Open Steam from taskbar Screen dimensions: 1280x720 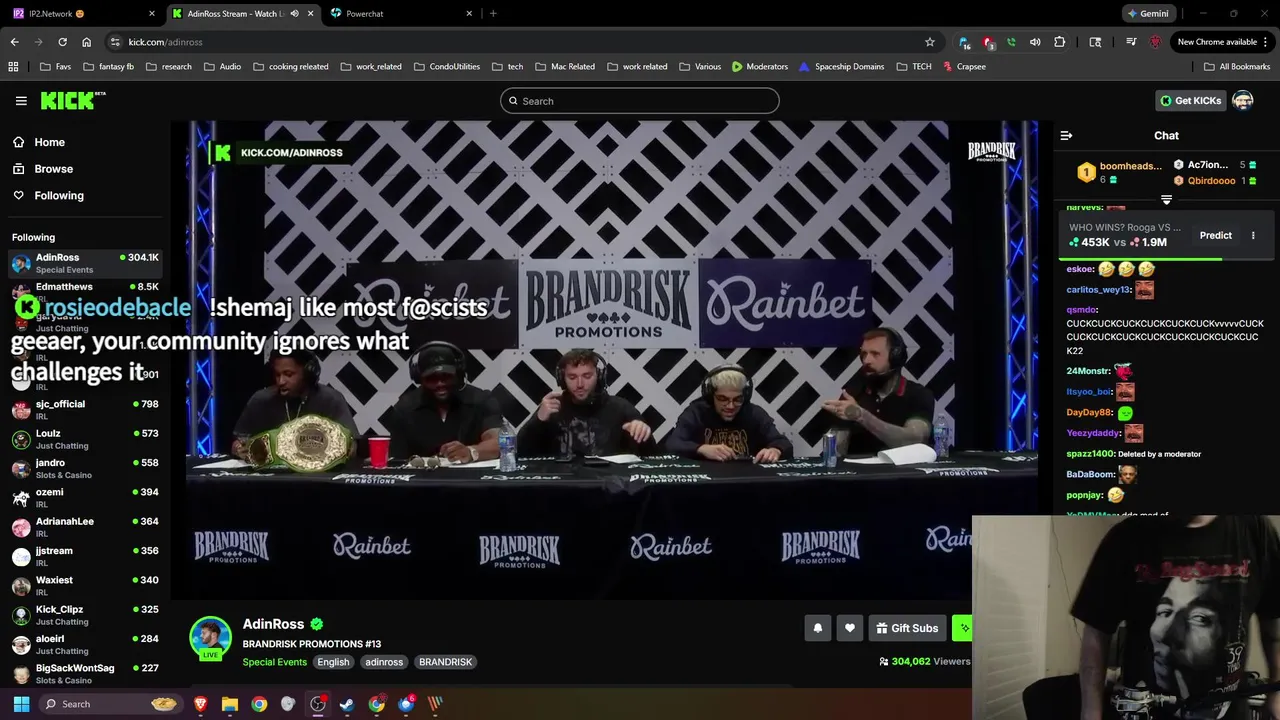coord(347,704)
